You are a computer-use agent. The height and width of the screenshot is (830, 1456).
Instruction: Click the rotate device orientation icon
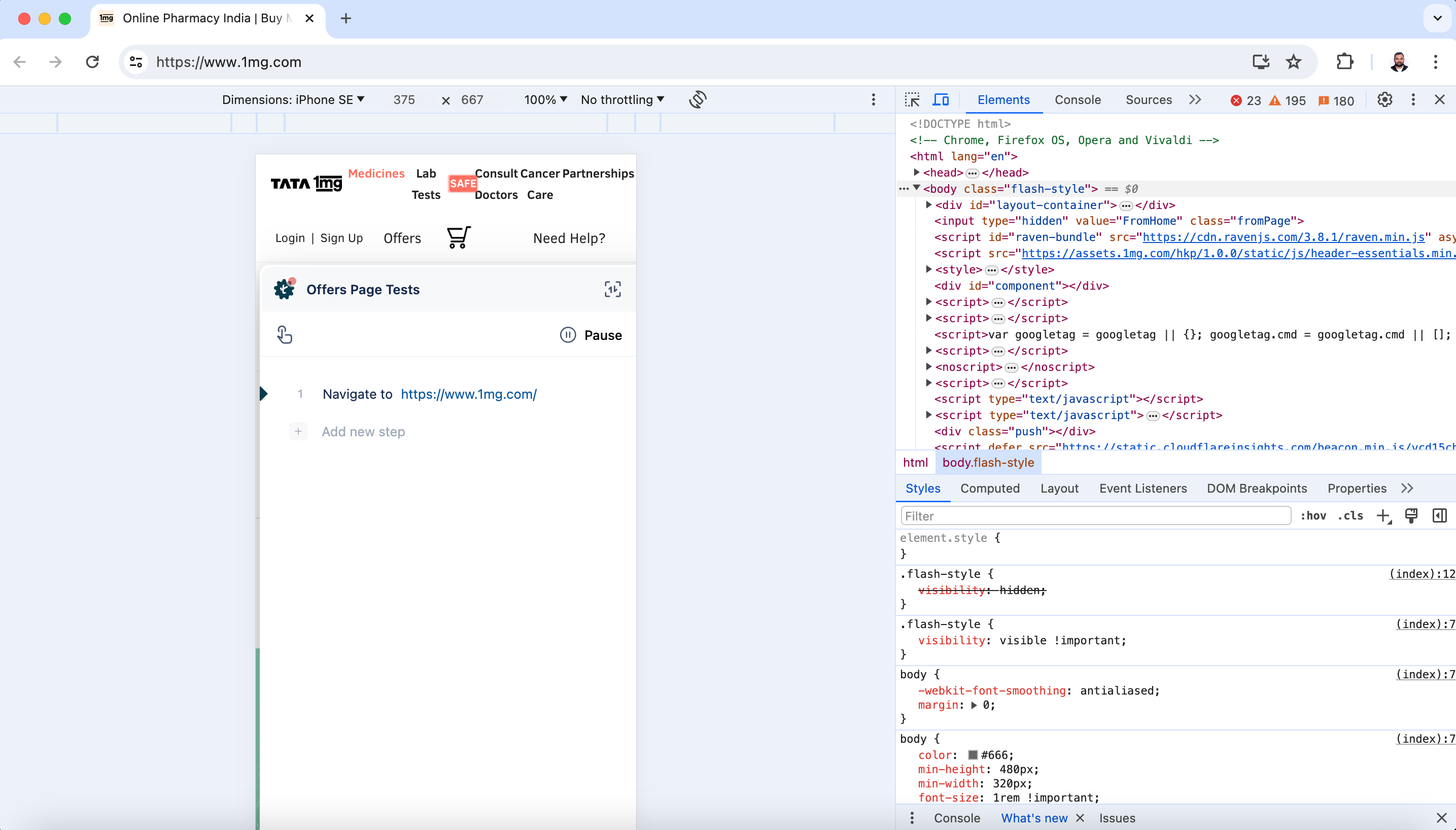[x=698, y=100]
